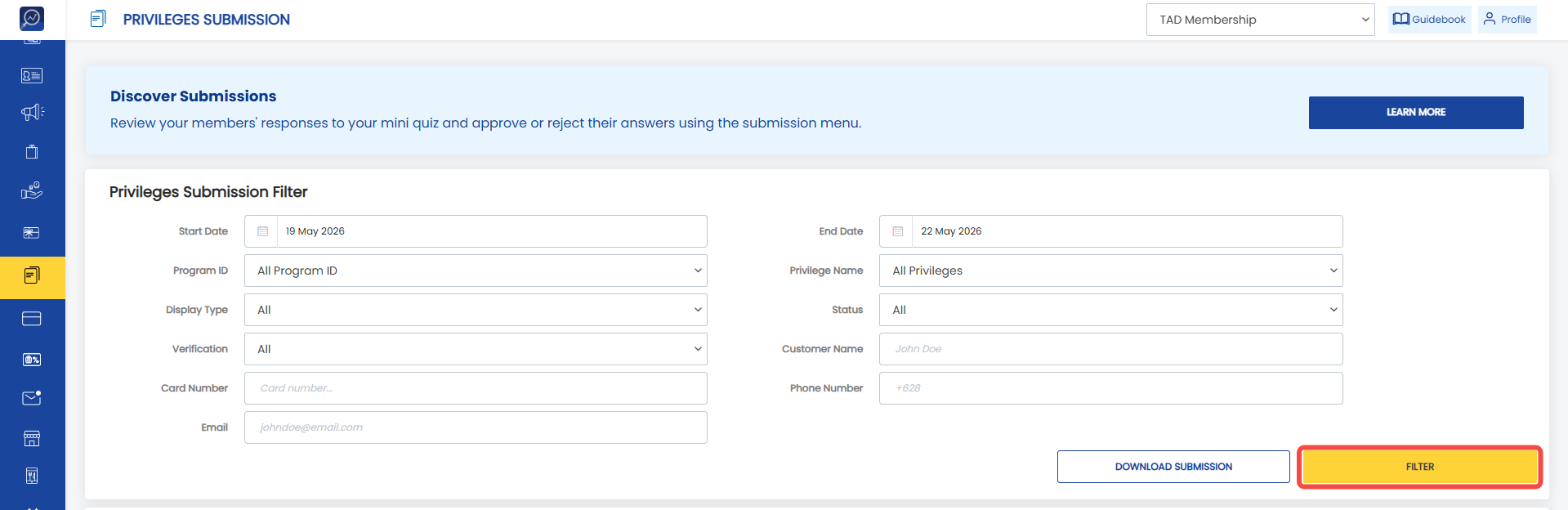
Task: Select the highlighted submissions sidebar icon
Action: (x=32, y=275)
